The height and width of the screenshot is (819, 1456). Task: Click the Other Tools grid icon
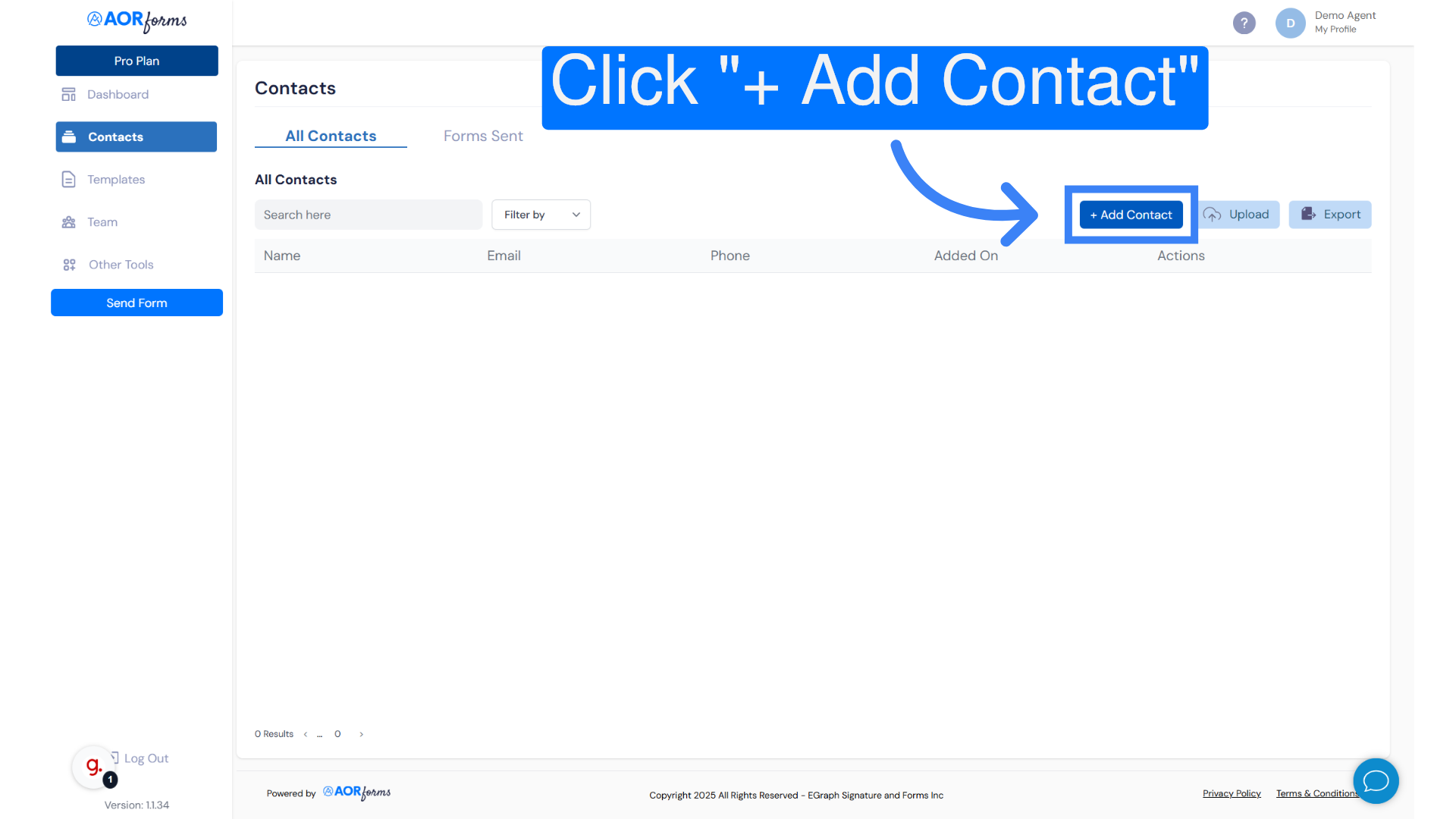pos(69,265)
